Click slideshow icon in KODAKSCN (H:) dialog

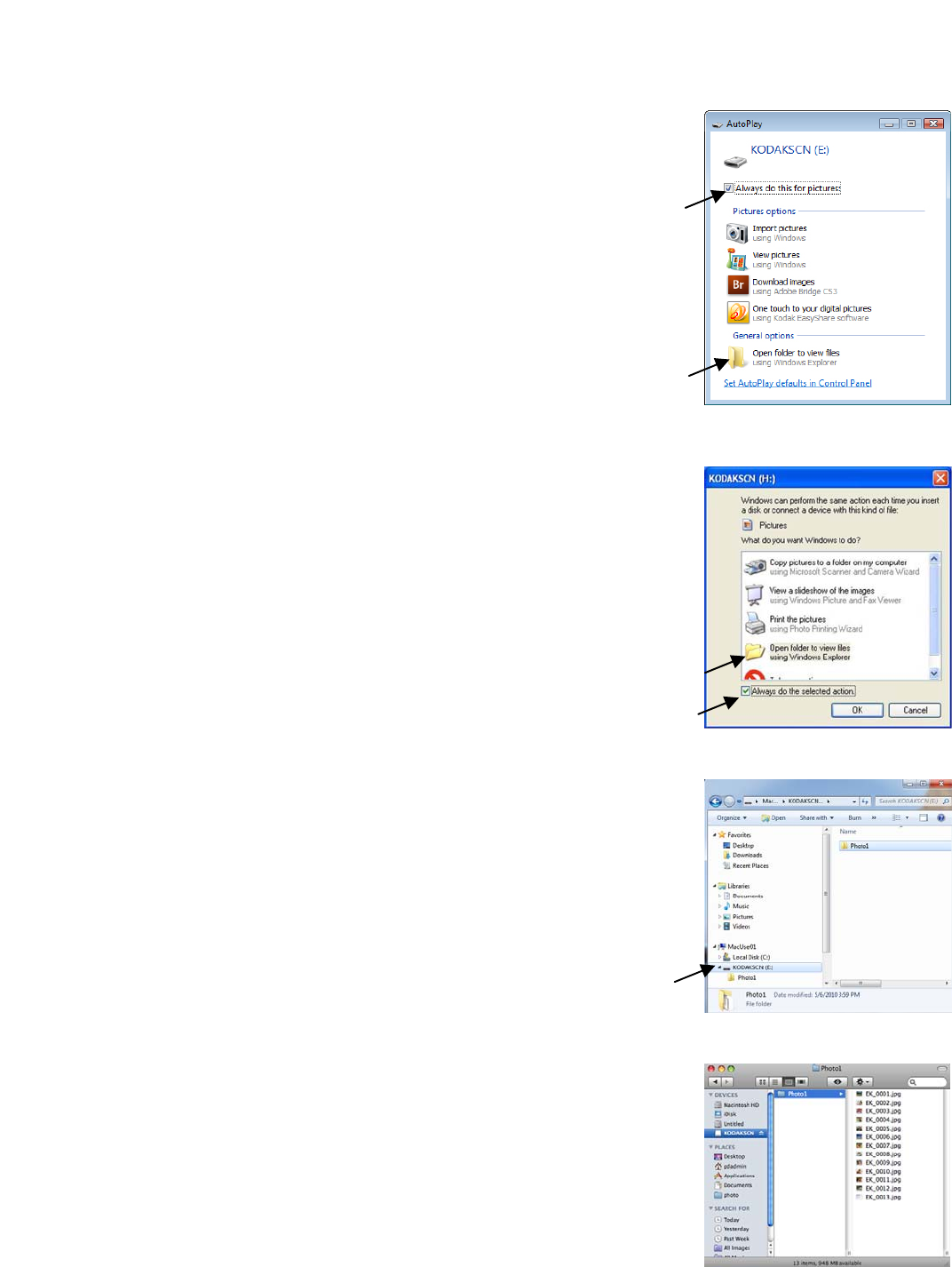tap(755, 594)
